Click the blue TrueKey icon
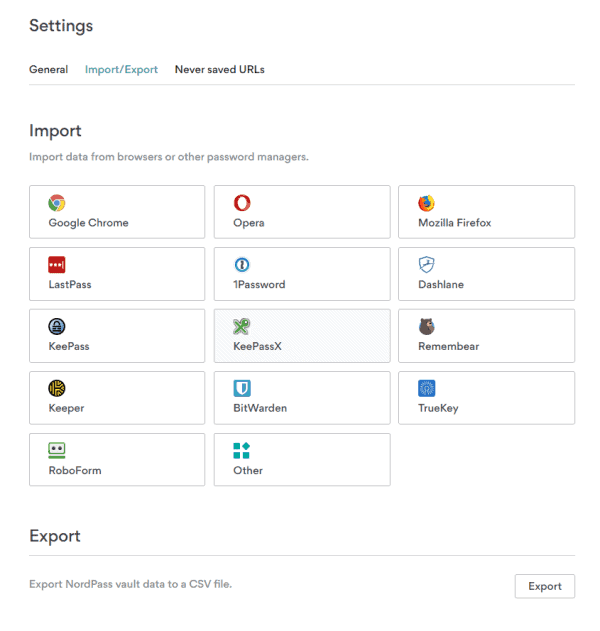This screenshot has width=600, height=631. 427,388
